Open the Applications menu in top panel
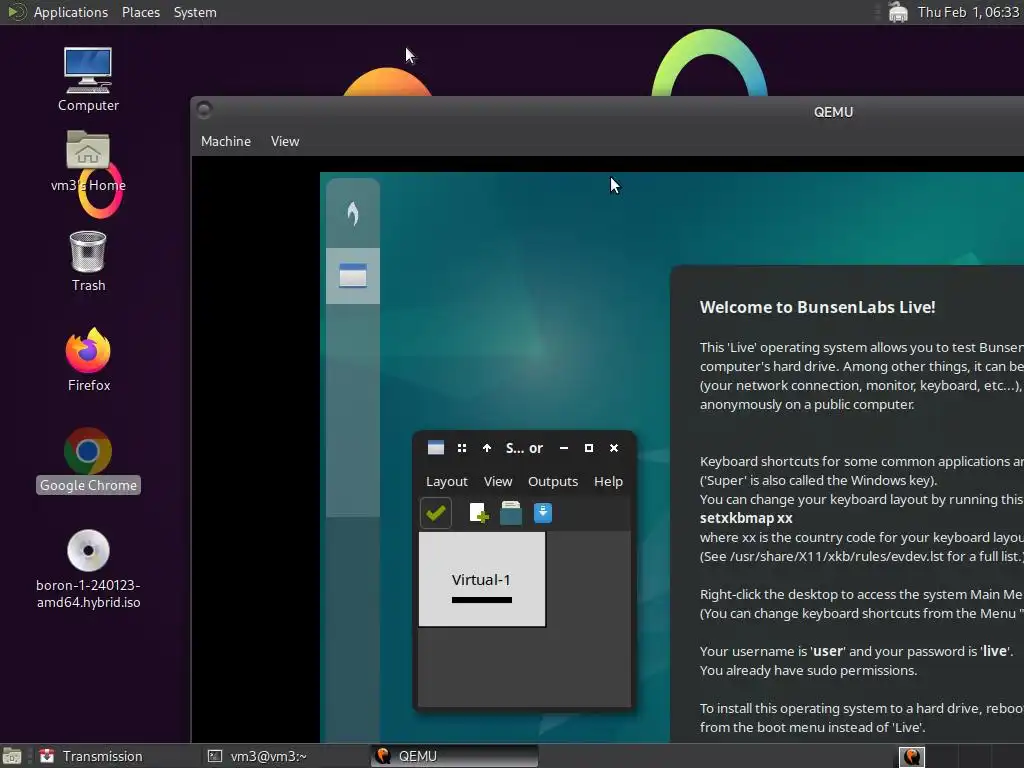This screenshot has height=768, width=1024. point(71,12)
